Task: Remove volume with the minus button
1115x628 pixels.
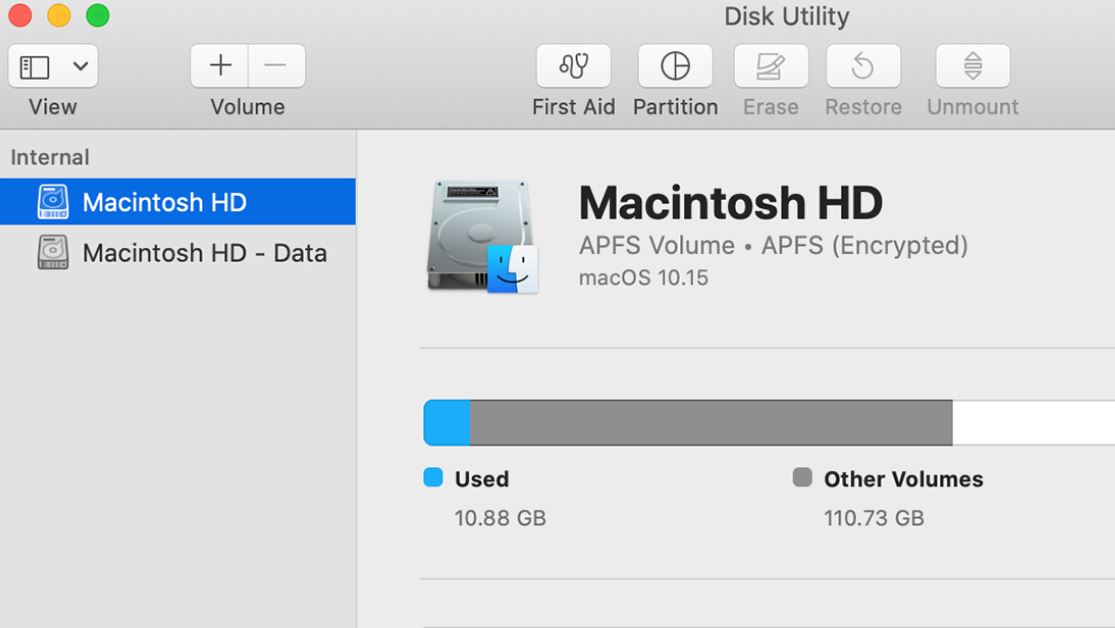Action: pos(277,65)
